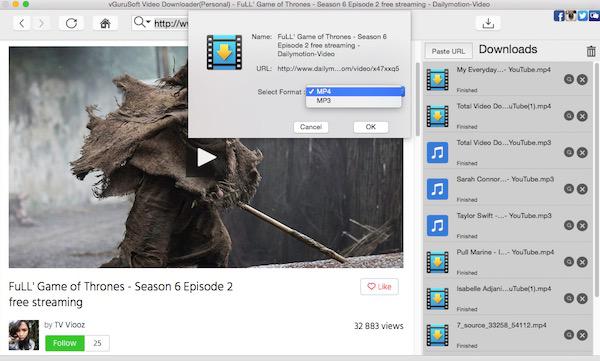Image resolution: width=600 pixels, height=361 pixels.
Task: Open the Instagram share icon
Action: point(571,16)
